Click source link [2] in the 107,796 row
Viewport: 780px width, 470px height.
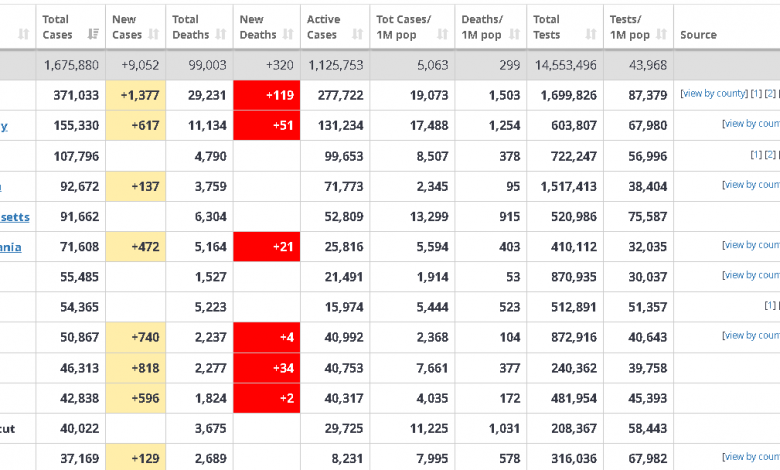click(770, 155)
